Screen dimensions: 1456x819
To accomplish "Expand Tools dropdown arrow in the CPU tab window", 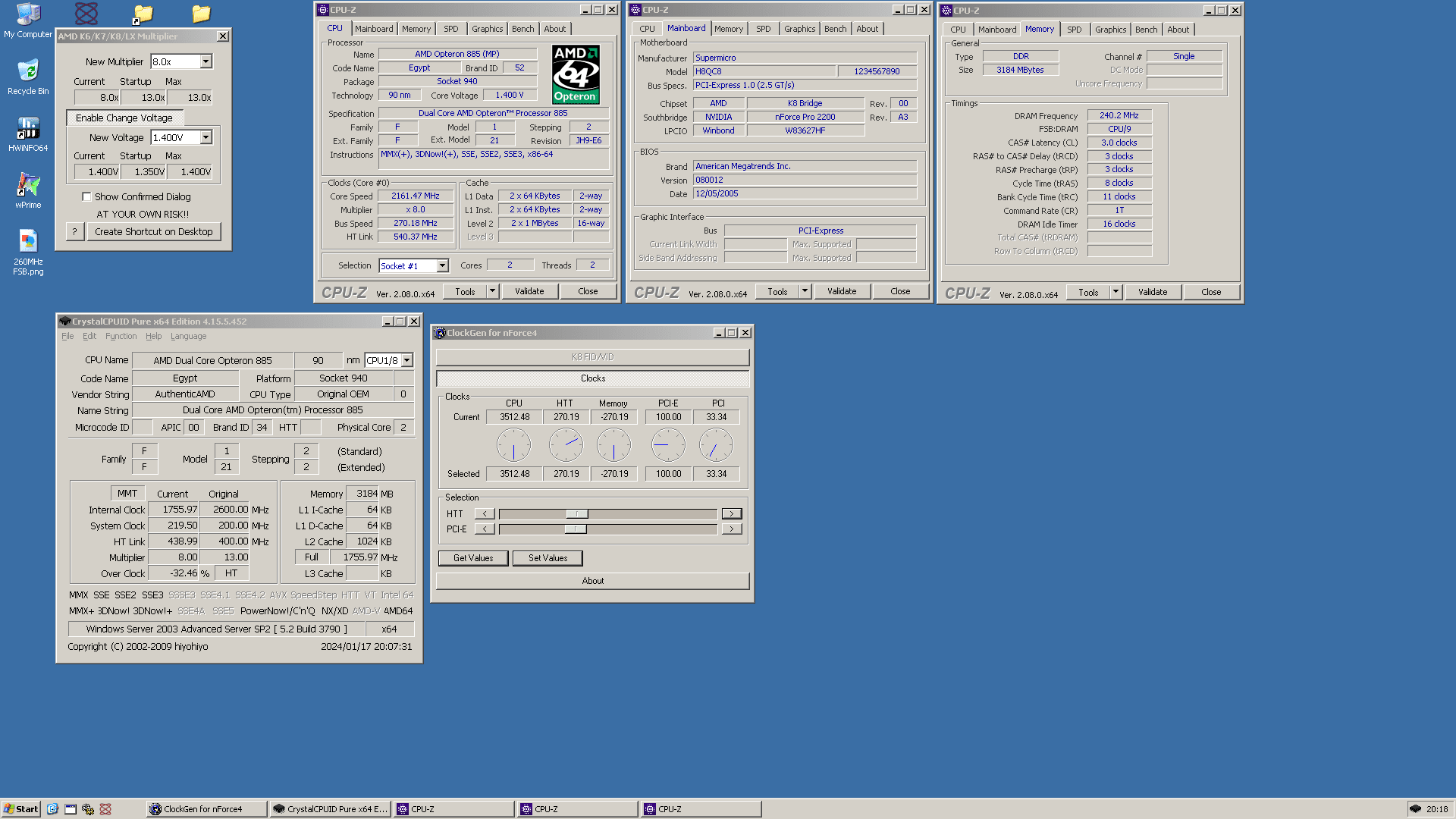I will pyautogui.click(x=492, y=291).
